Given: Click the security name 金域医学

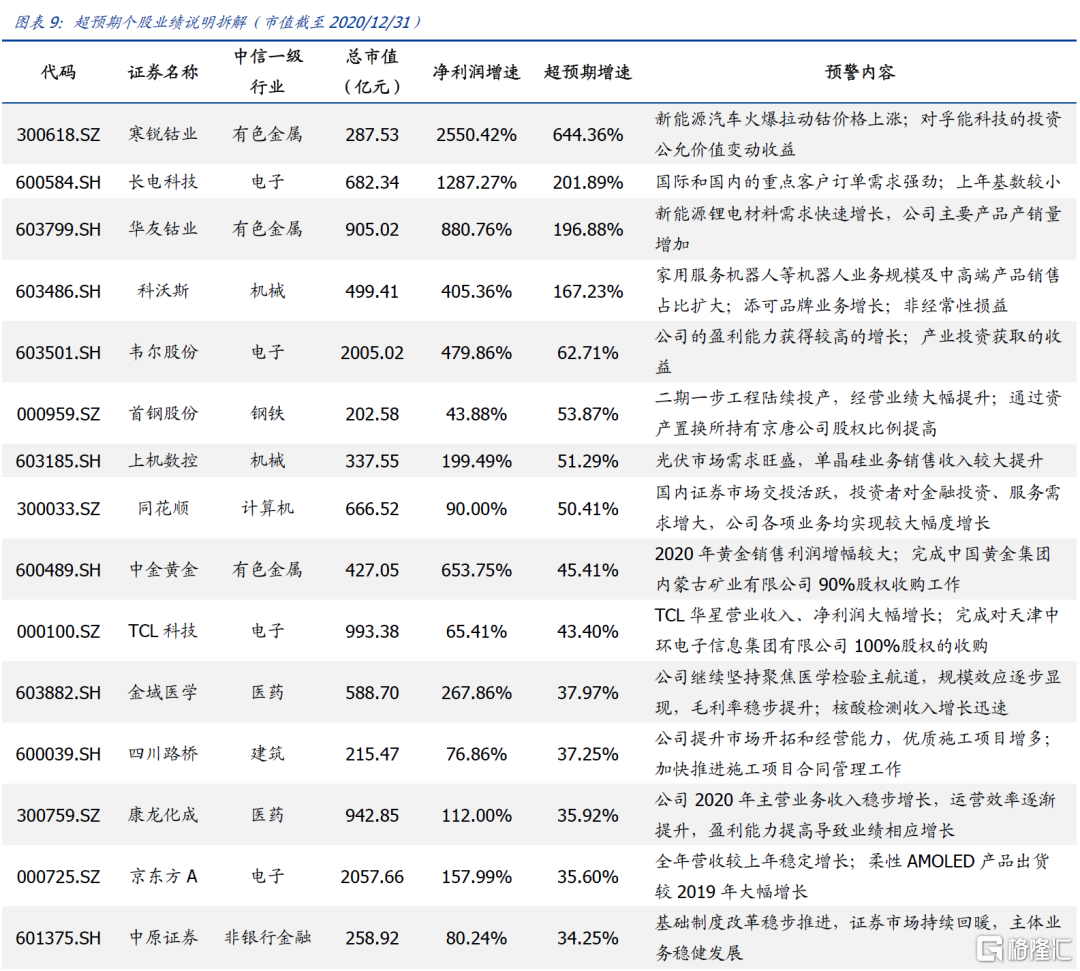Looking at the screenshot, I should (163, 692).
